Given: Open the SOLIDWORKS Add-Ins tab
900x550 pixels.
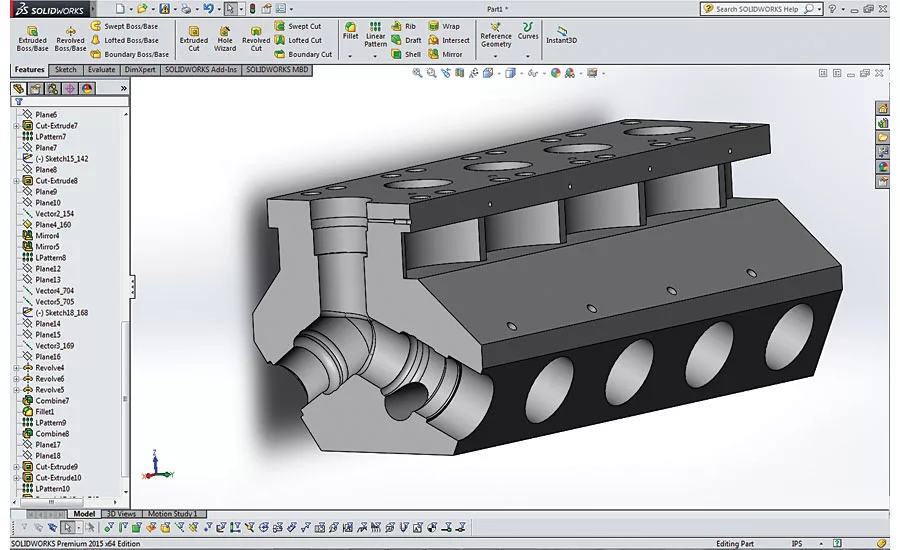Looking at the screenshot, I should [x=201, y=69].
